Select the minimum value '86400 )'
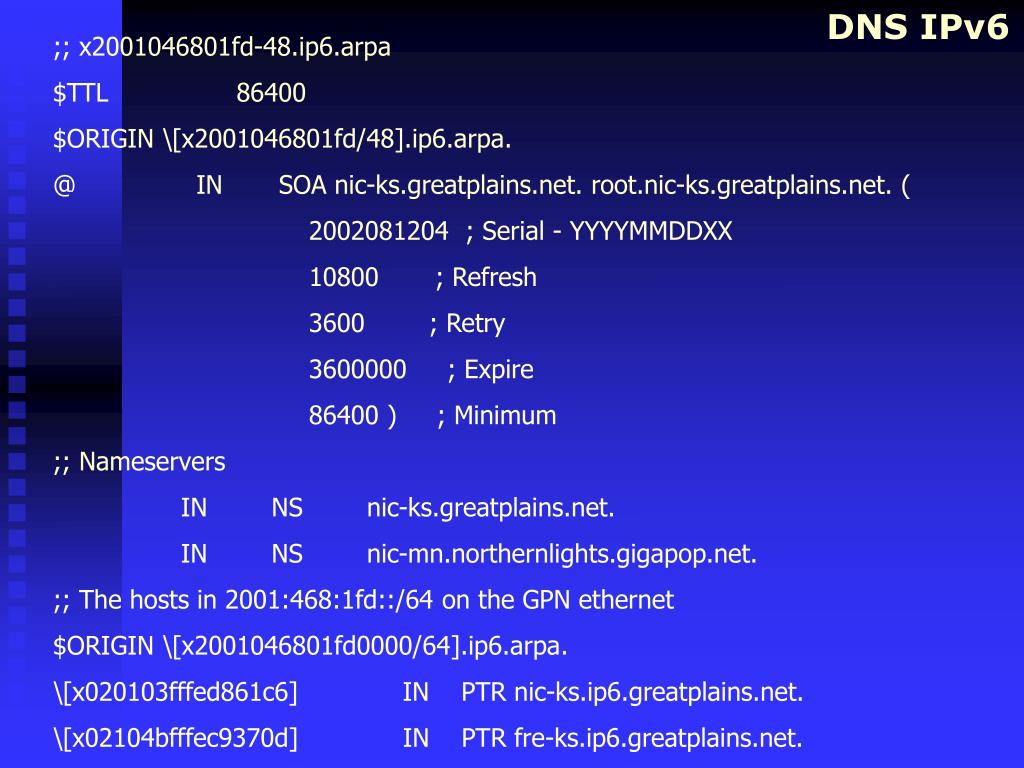 pos(353,416)
